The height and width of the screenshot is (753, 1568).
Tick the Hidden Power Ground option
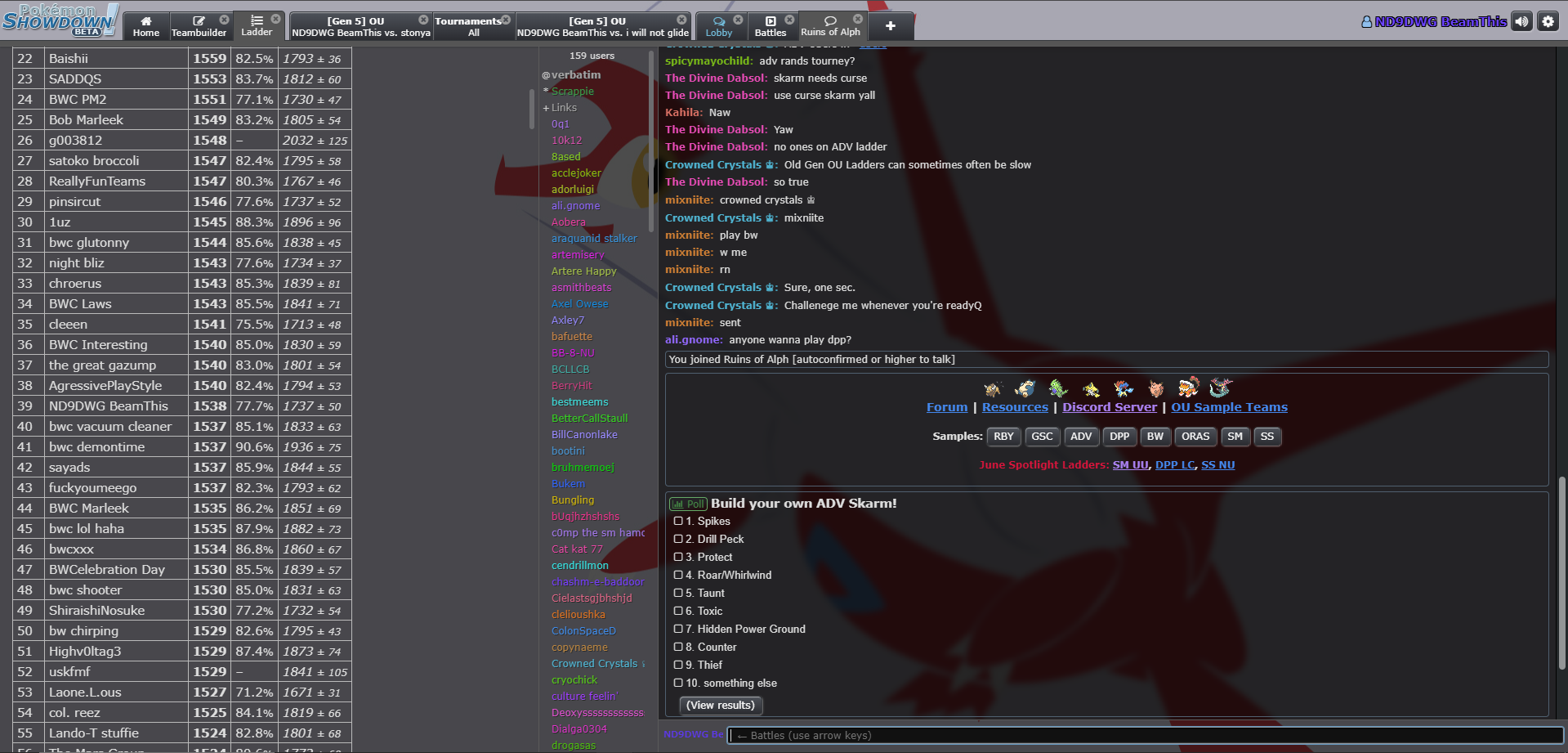[678, 630]
